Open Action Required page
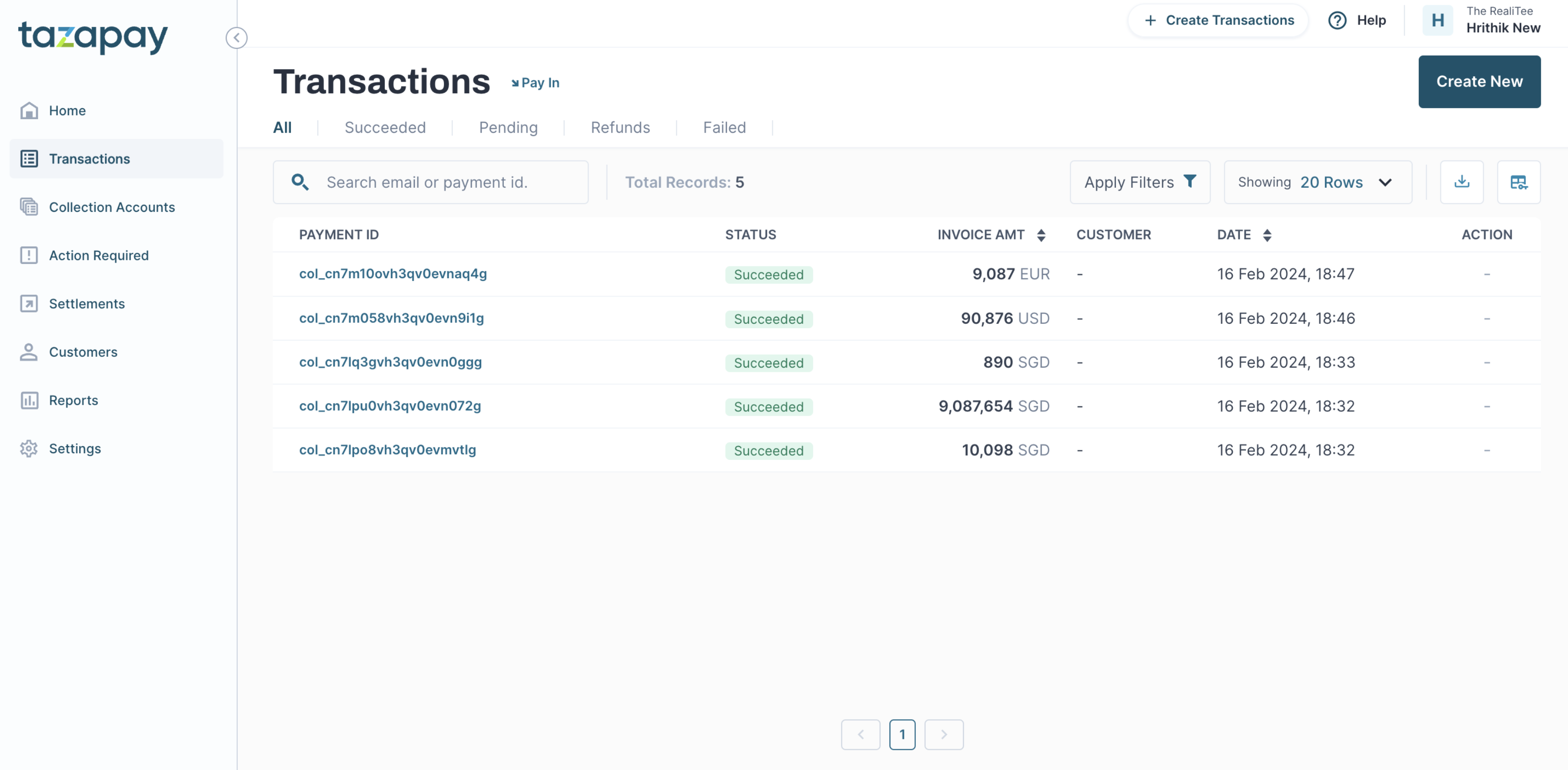This screenshot has width=1568, height=770. (x=98, y=256)
